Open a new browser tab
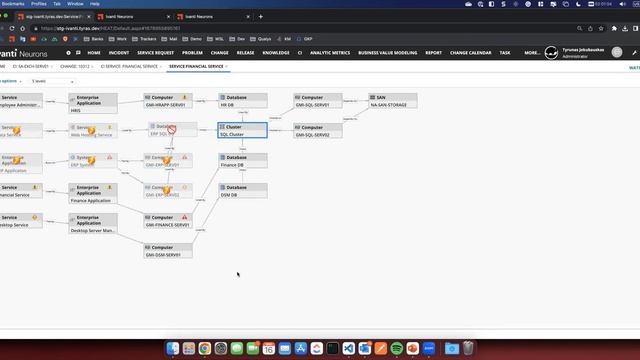This screenshot has height=360, width=640. click(x=260, y=17)
